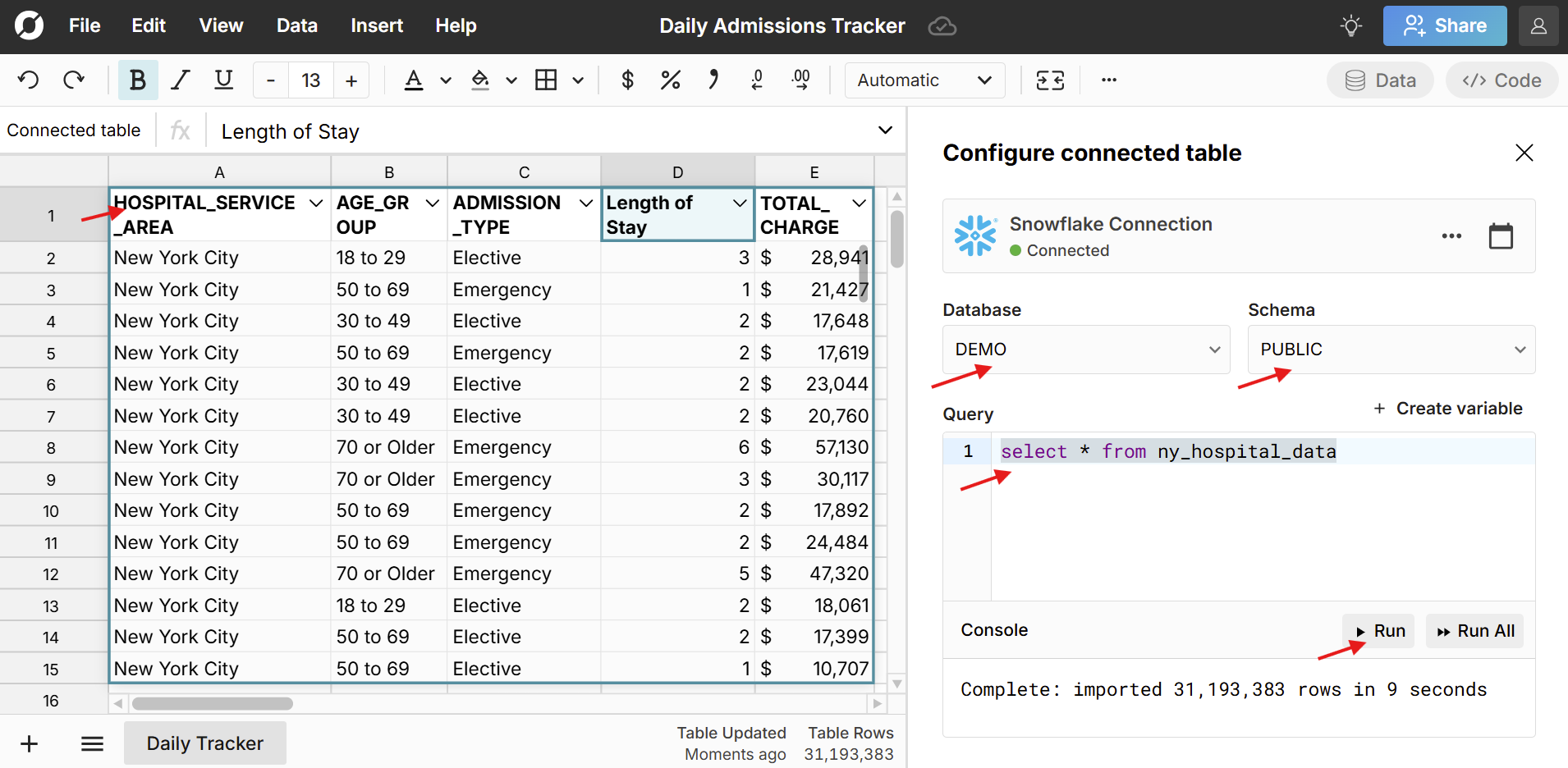Toggle underline formatting
The width and height of the screenshot is (1568, 768).
tap(223, 80)
